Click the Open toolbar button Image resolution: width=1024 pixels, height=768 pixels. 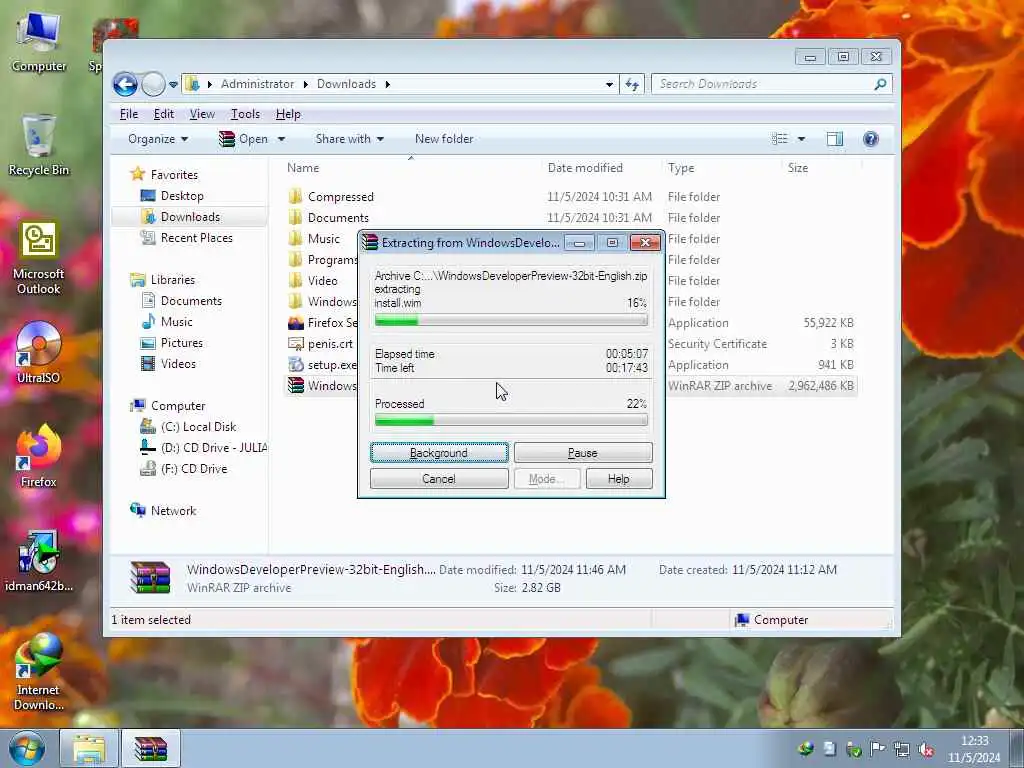[x=244, y=139]
